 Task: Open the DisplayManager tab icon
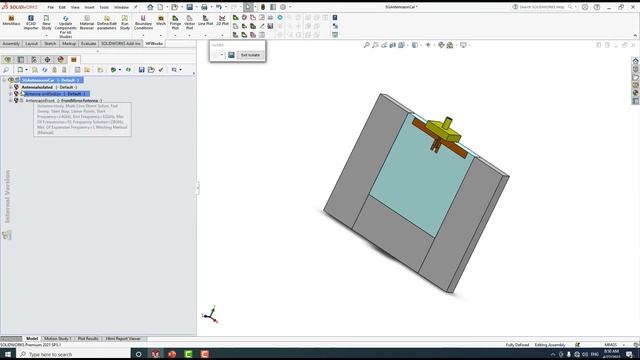click(x=61, y=60)
